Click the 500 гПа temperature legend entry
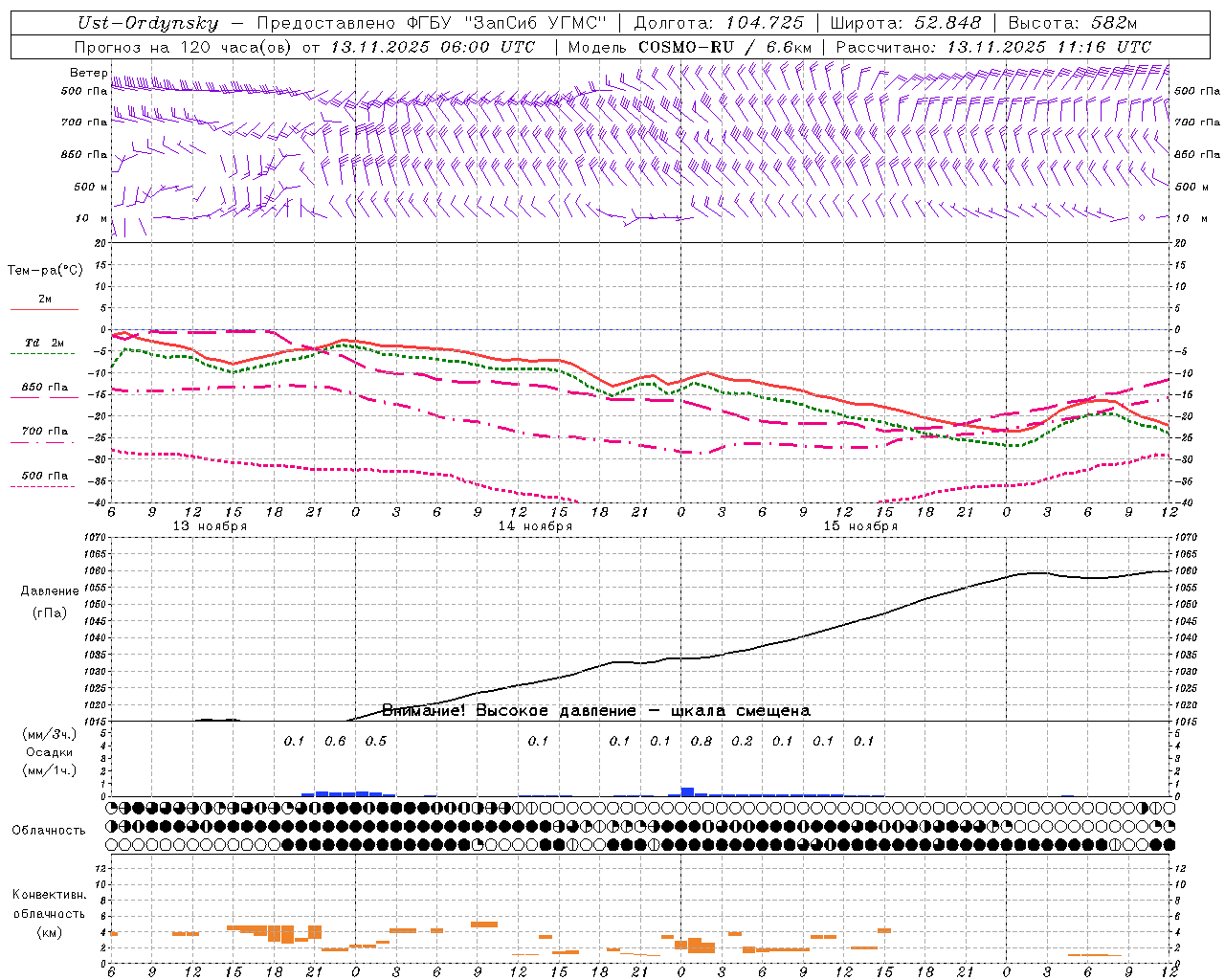The width and height of the screenshot is (1225, 980). [x=44, y=477]
